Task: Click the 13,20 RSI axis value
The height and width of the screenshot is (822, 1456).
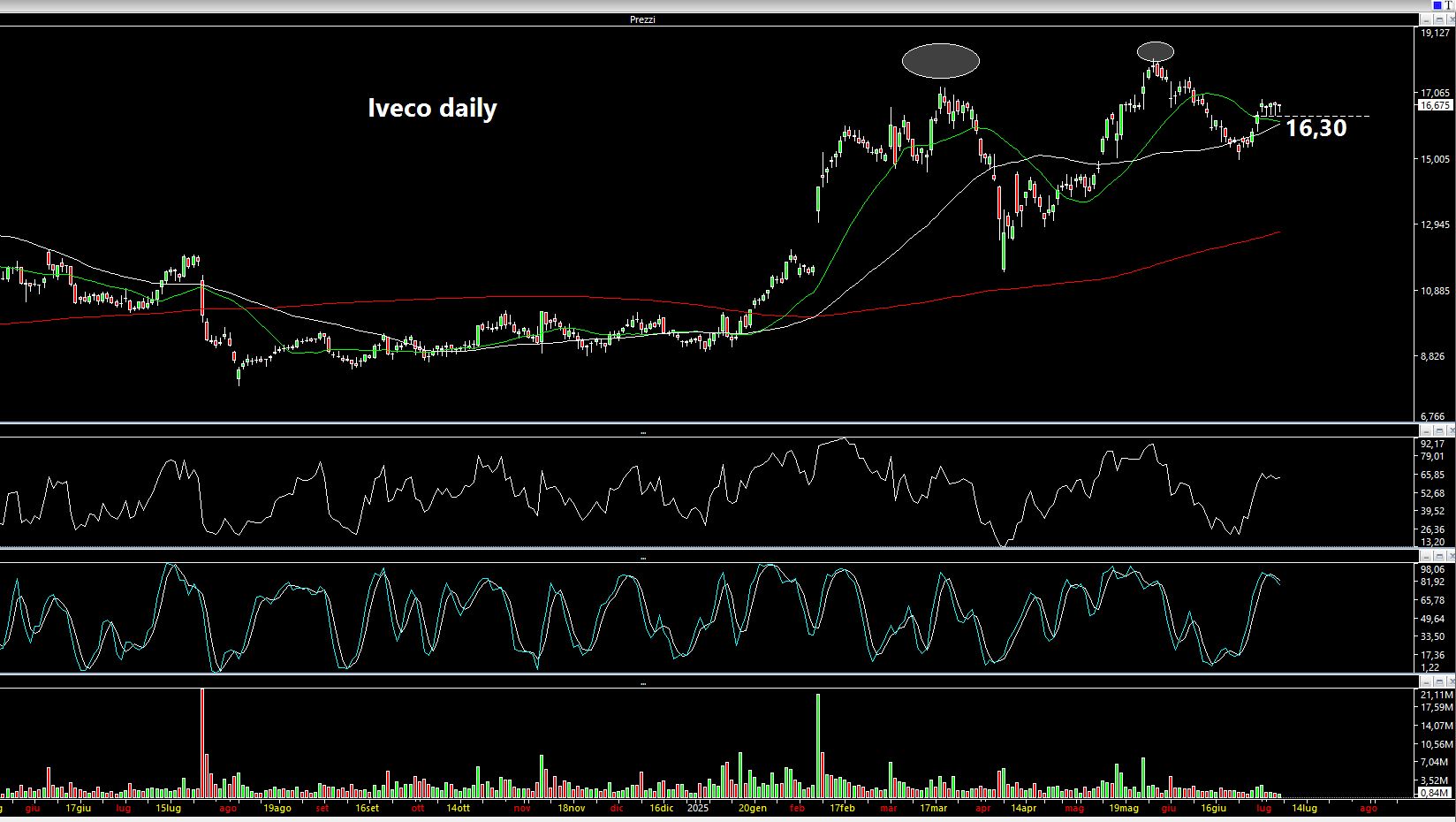Action: click(1433, 542)
